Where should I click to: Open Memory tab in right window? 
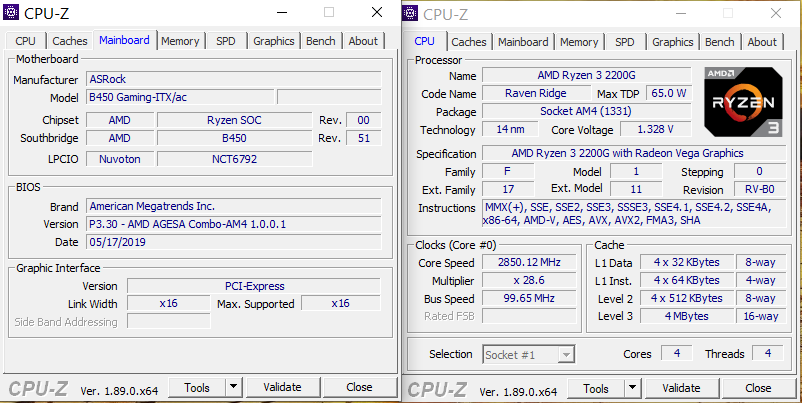(579, 42)
